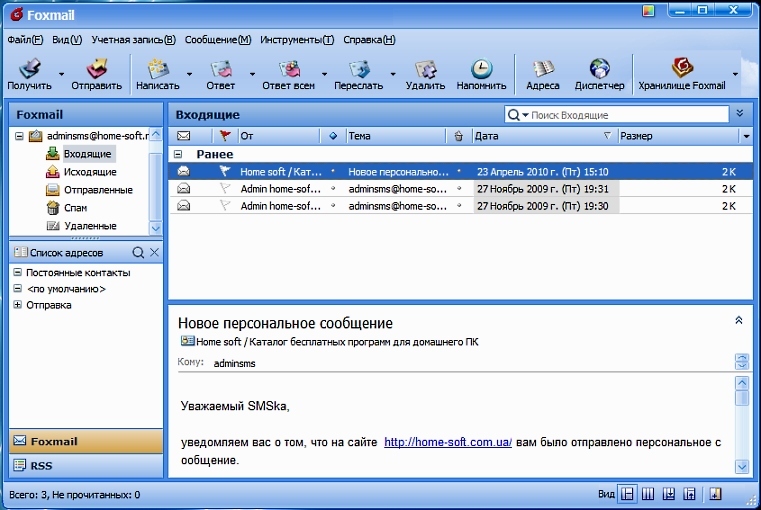Switch to the RSS tab
The width and height of the screenshot is (761, 510).
[85, 466]
